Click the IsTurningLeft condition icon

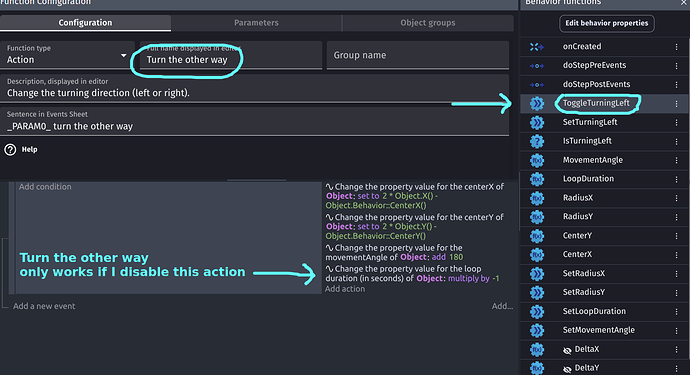click(x=537, y=141)
